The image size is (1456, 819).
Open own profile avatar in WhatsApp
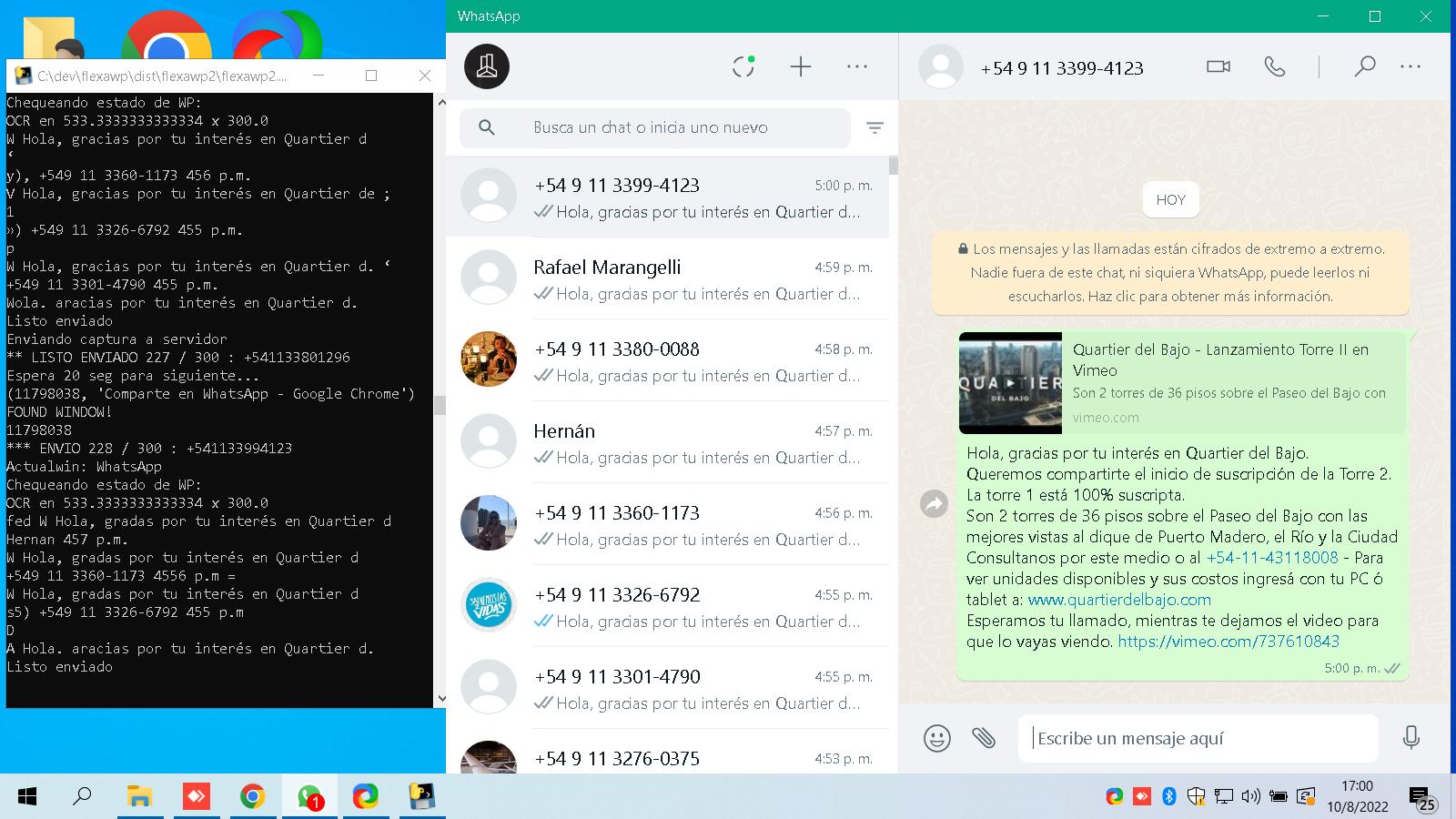coord(487,66)
